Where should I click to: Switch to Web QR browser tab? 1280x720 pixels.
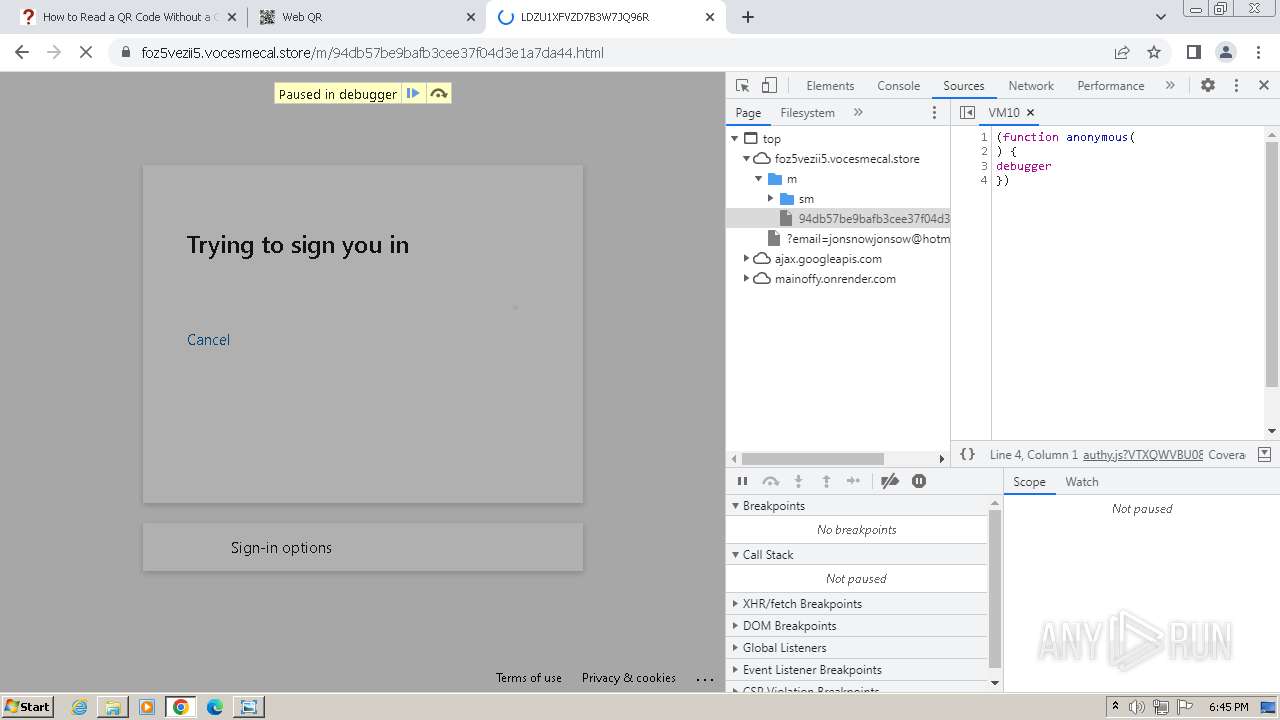click(366, 17)
